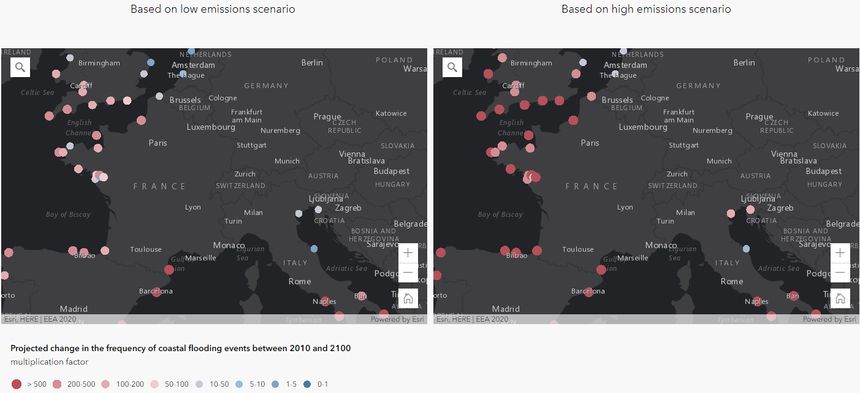Click the > 500 legend swatch
This screenshot has width=860, height=393.
pyautogui.click(x=16, y=384)
